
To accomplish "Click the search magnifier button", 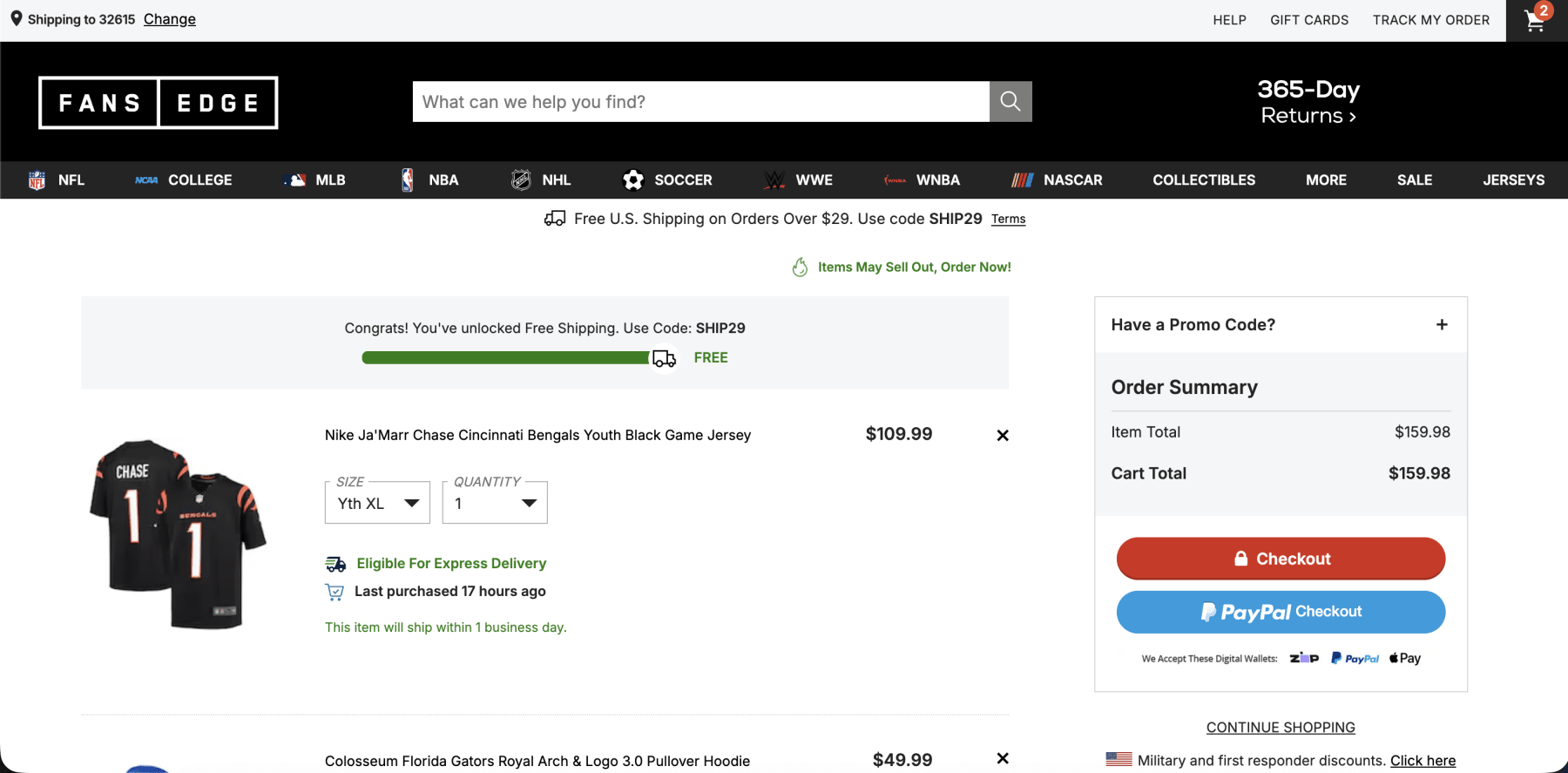I will (x=1010, y=102).
